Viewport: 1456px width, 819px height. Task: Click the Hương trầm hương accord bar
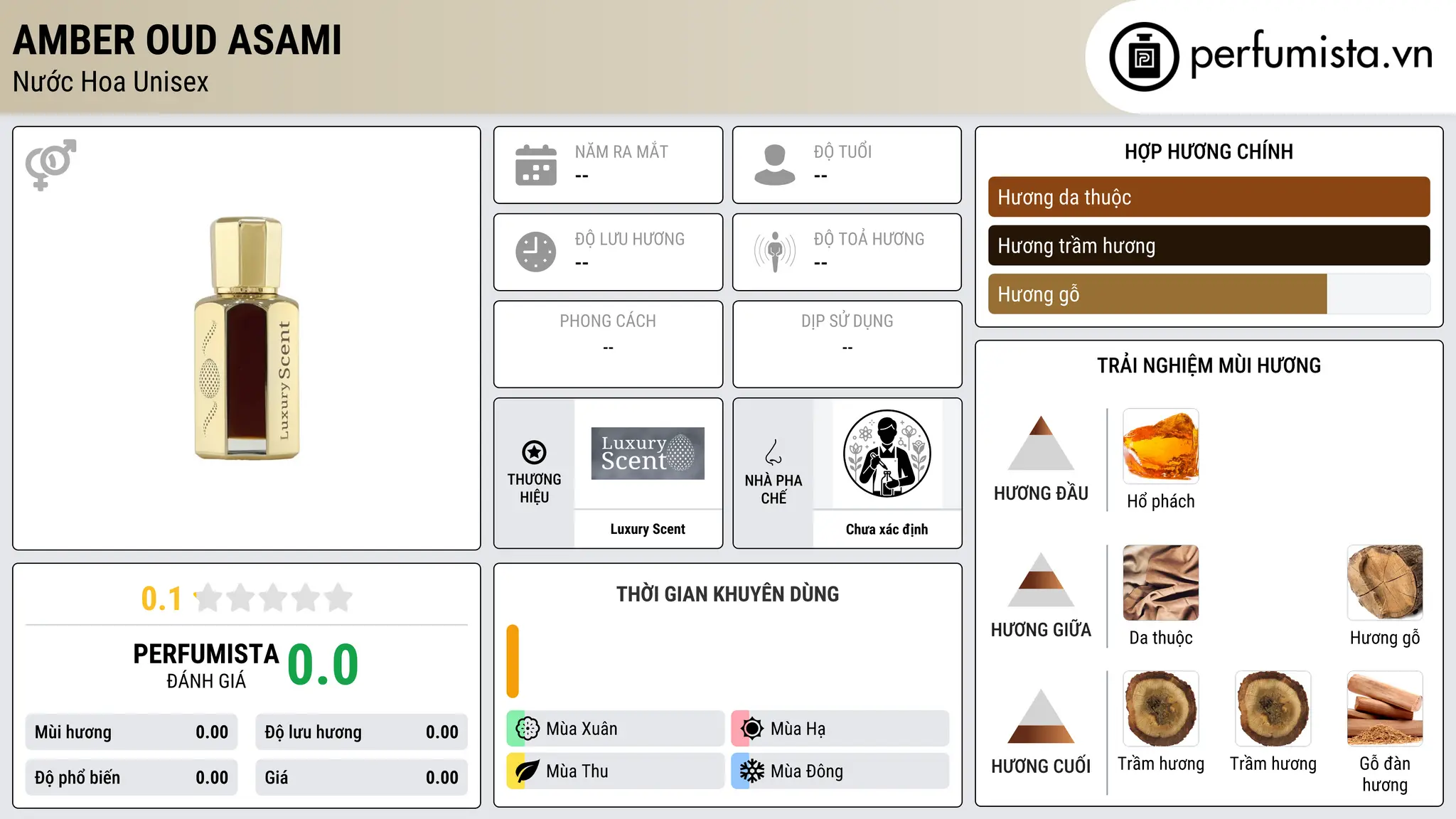tap(1209, 245)
